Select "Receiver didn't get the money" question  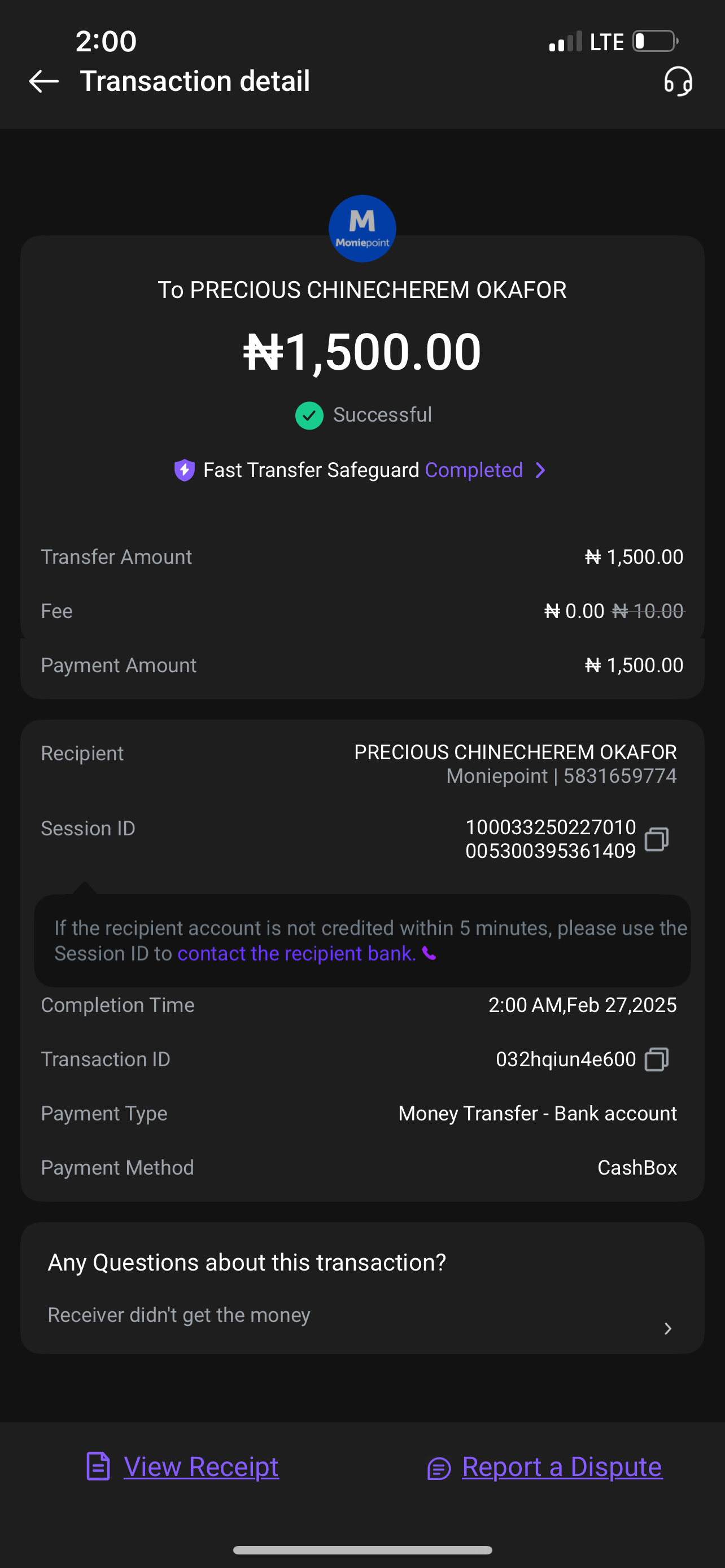coord(179,1315)
